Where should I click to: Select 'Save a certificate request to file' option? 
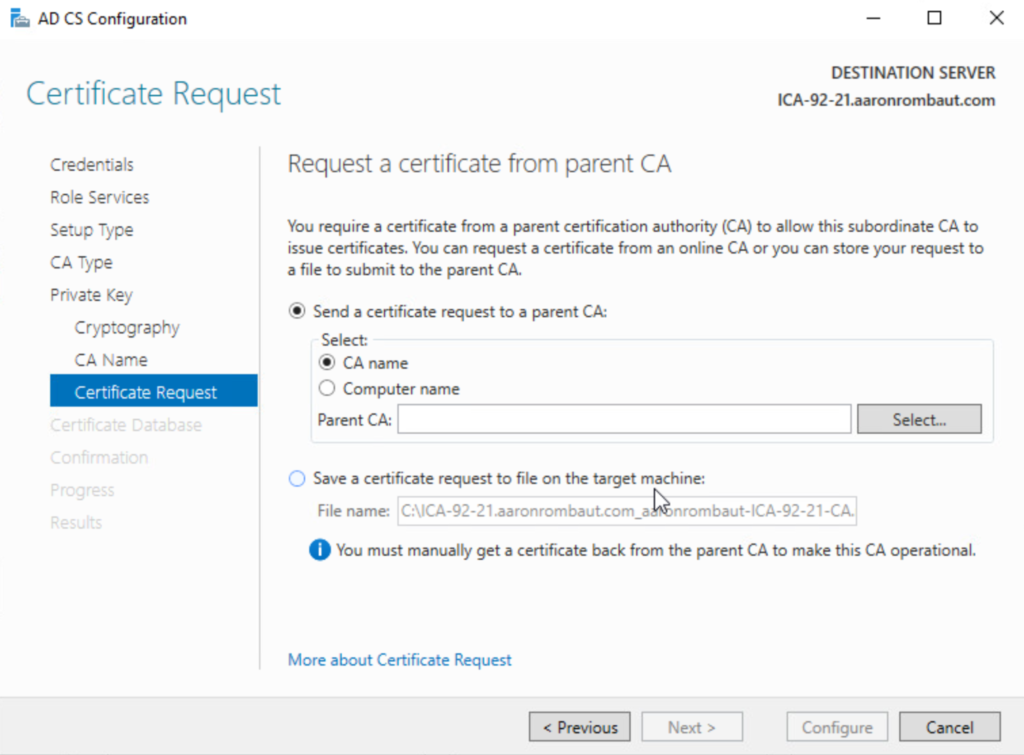click(x=297, y=479)
